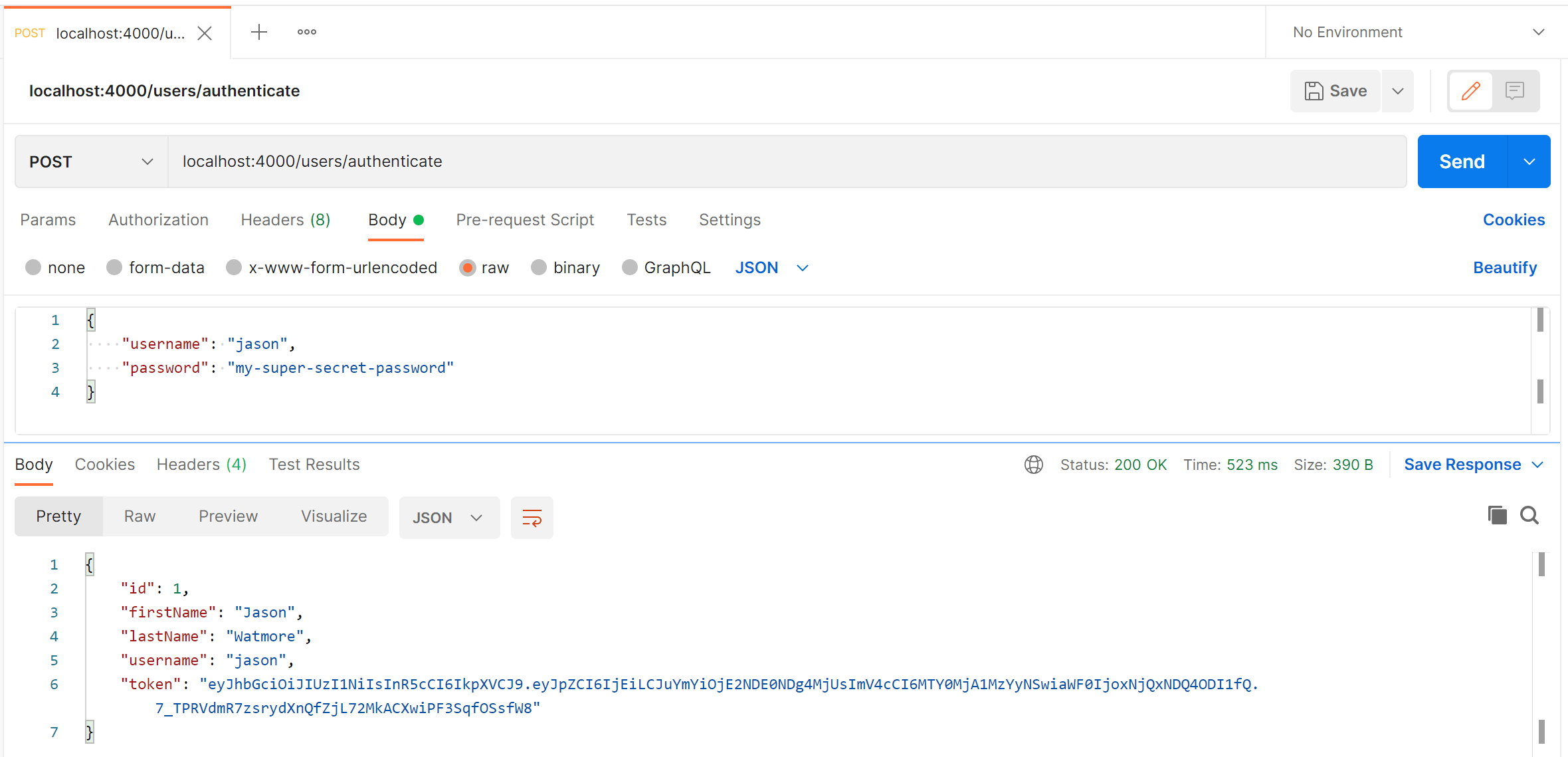The image size is (1568, 757).
Task: Open the Raw response view tab
Action: click(x=140, y=516)
